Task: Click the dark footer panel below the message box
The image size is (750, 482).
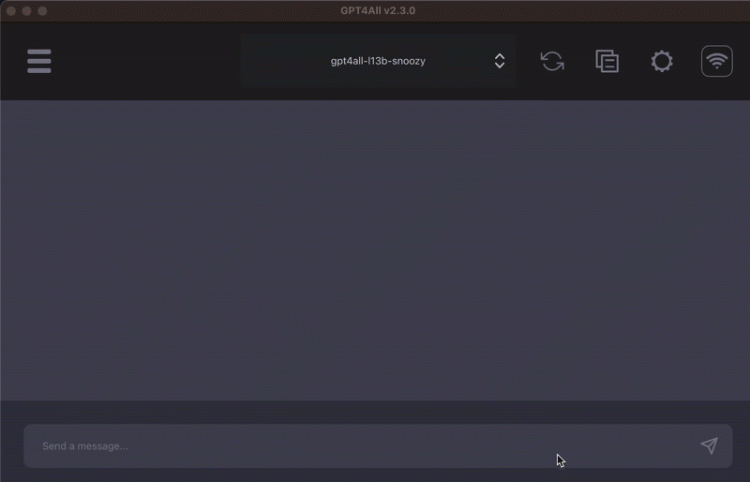Action: pos(375,475)
